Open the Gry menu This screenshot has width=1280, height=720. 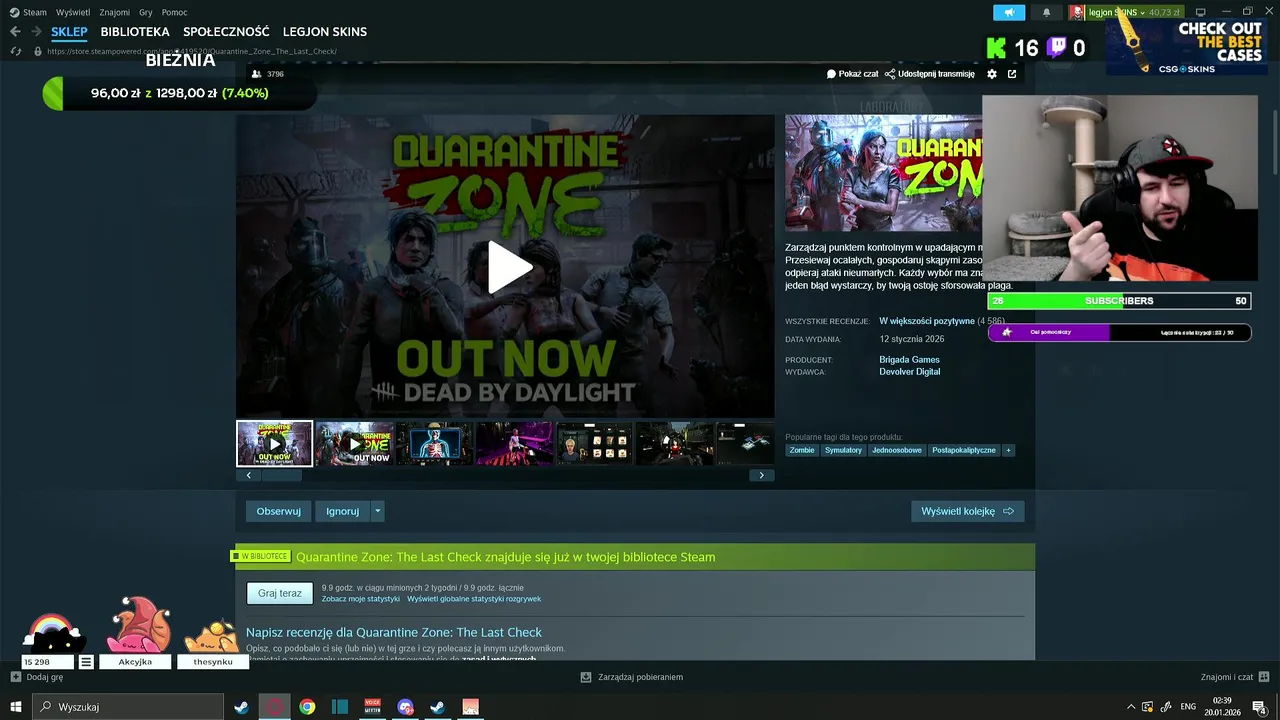[x=146, y=12]
